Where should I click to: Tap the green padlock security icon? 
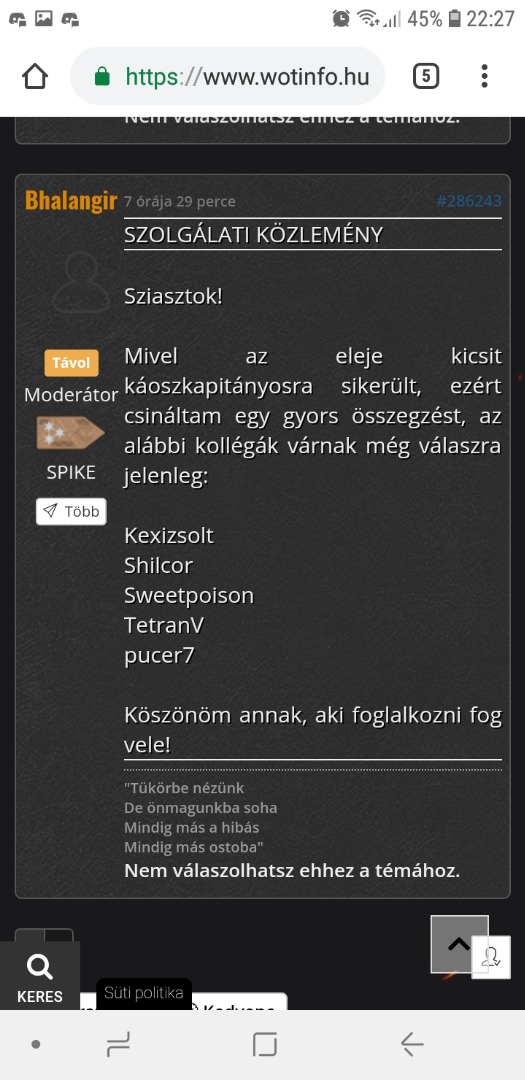tap(102, 76)
